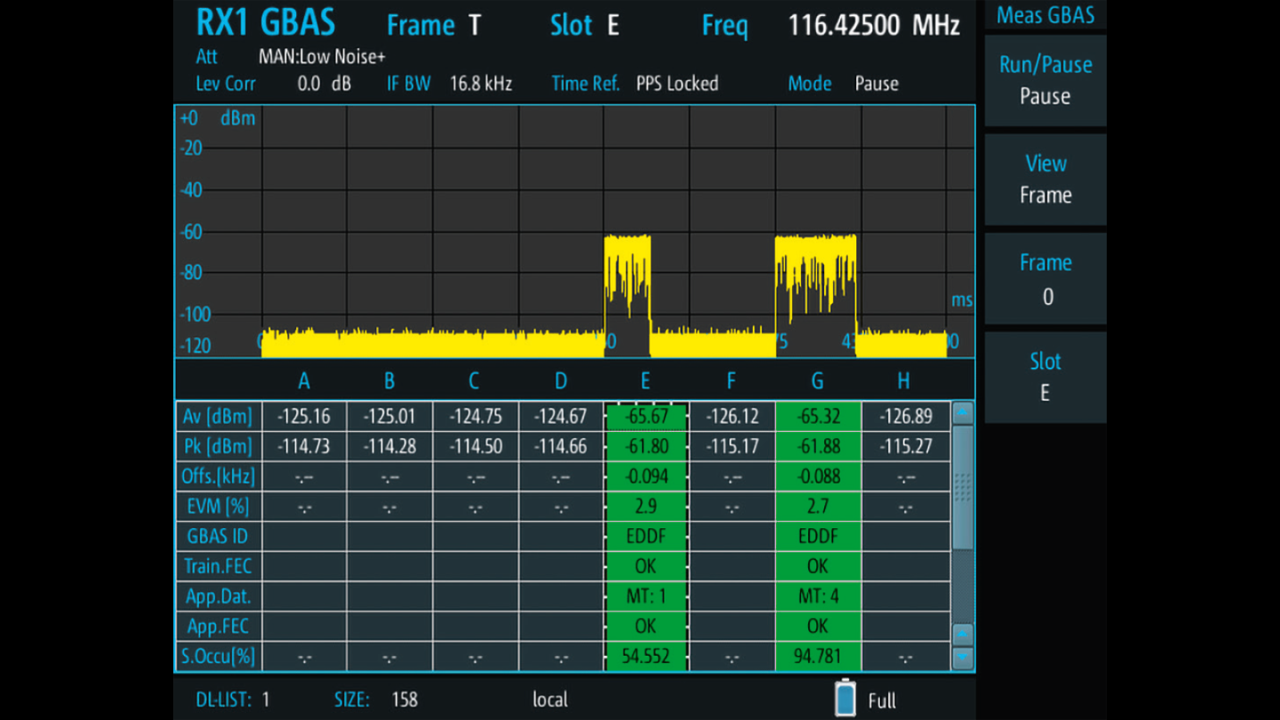Toggle the Run/Pause softkey

coord(1045,80)
